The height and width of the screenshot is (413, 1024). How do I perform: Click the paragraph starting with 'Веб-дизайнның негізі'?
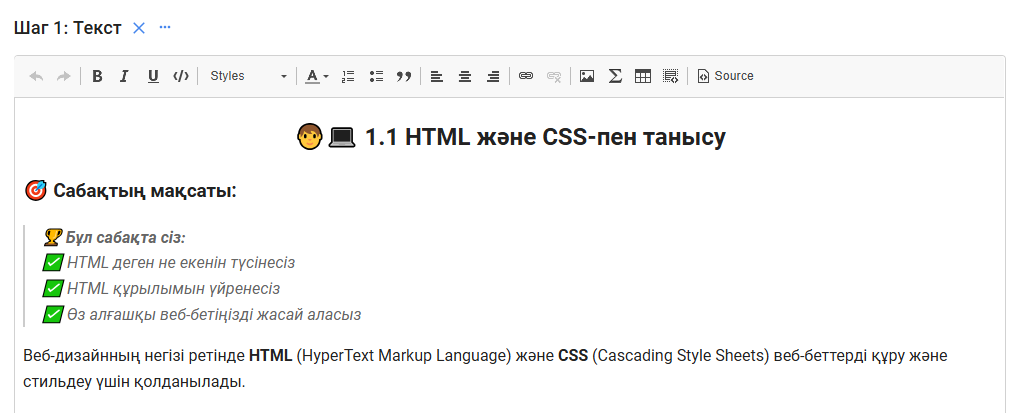(x=485, y=369)
